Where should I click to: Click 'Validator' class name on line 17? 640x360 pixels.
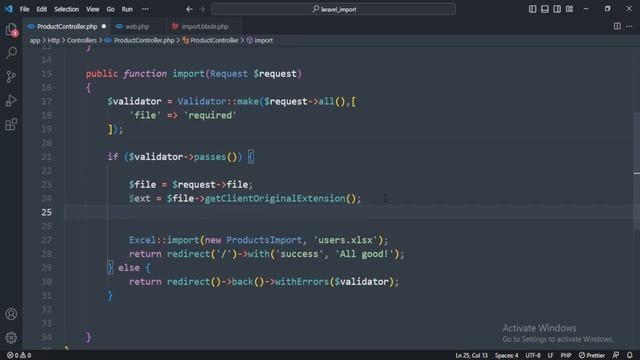(x=202, y=101)
